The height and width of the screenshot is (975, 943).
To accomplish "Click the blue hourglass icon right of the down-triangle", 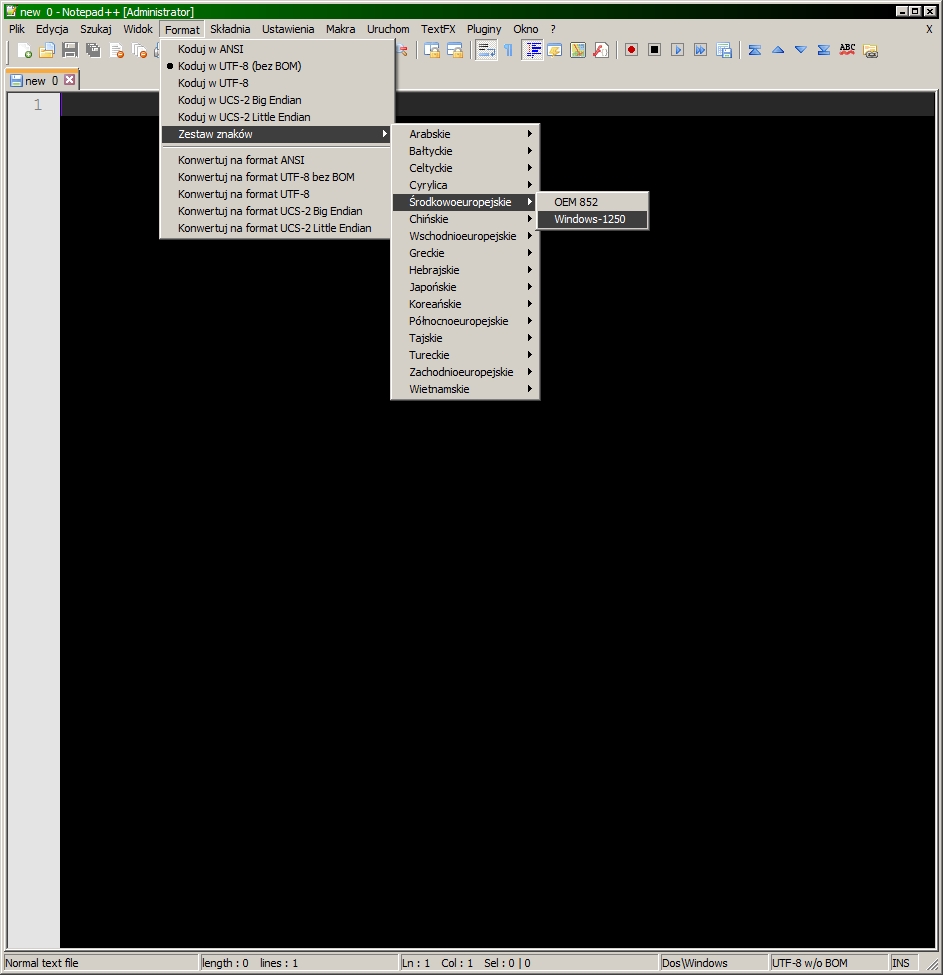I will (824, 50).
